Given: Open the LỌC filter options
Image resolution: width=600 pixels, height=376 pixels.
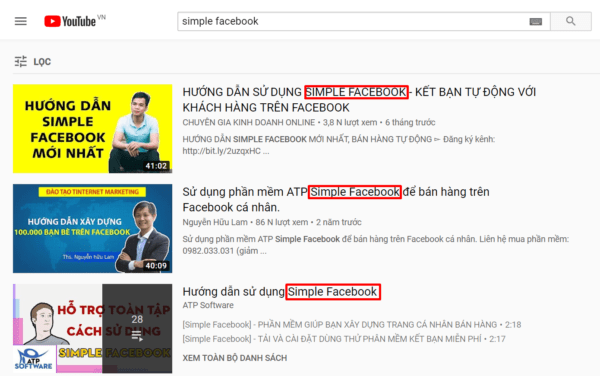Looking at the screenshot, I should [x=42, y=62].
